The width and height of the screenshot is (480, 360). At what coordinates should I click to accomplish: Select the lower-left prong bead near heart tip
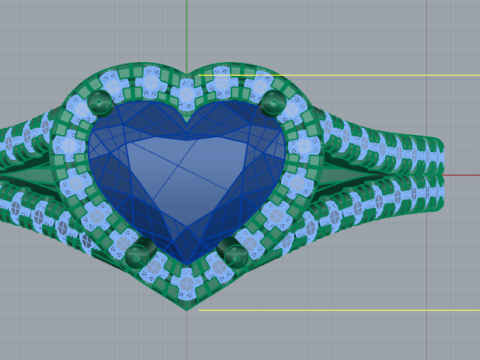(137, 257)
